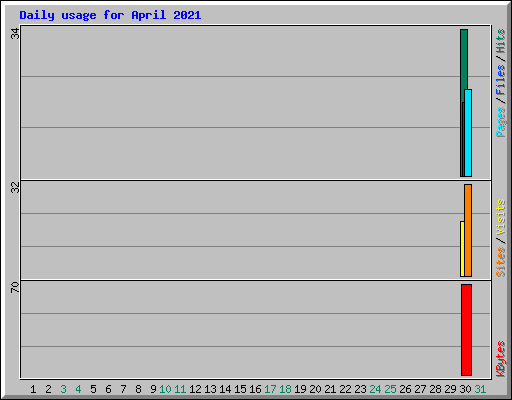
Task: Click day 31 on the x-axis
Action: [x=480, y=389]
